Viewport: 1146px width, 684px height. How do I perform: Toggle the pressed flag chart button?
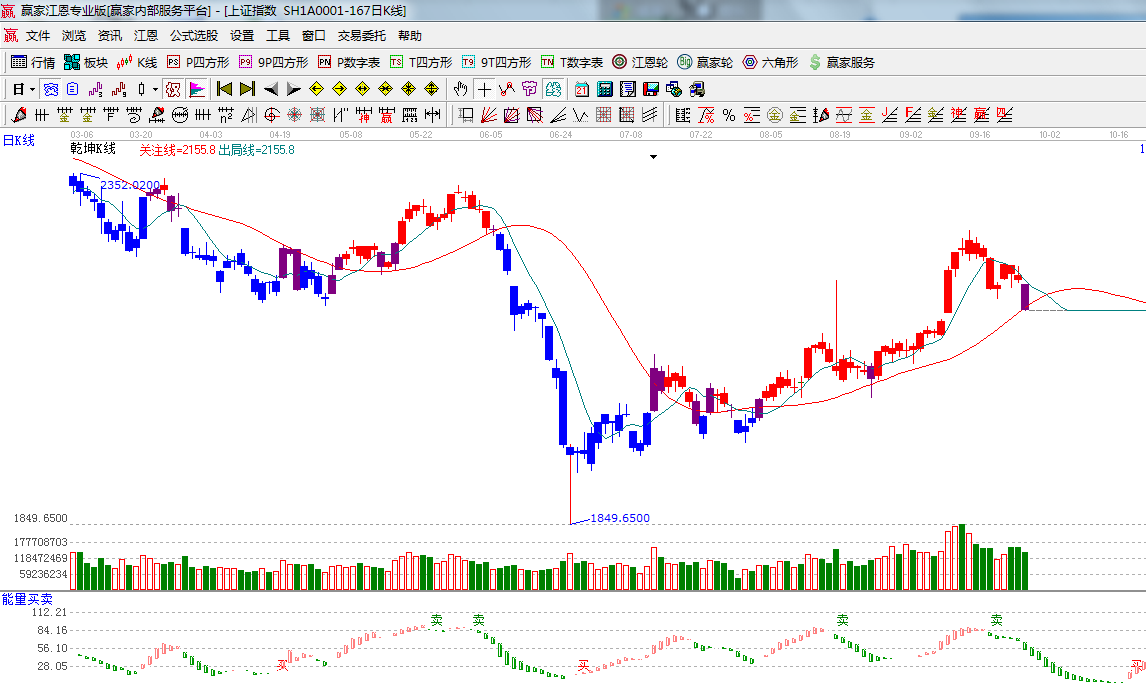[196, 89]
